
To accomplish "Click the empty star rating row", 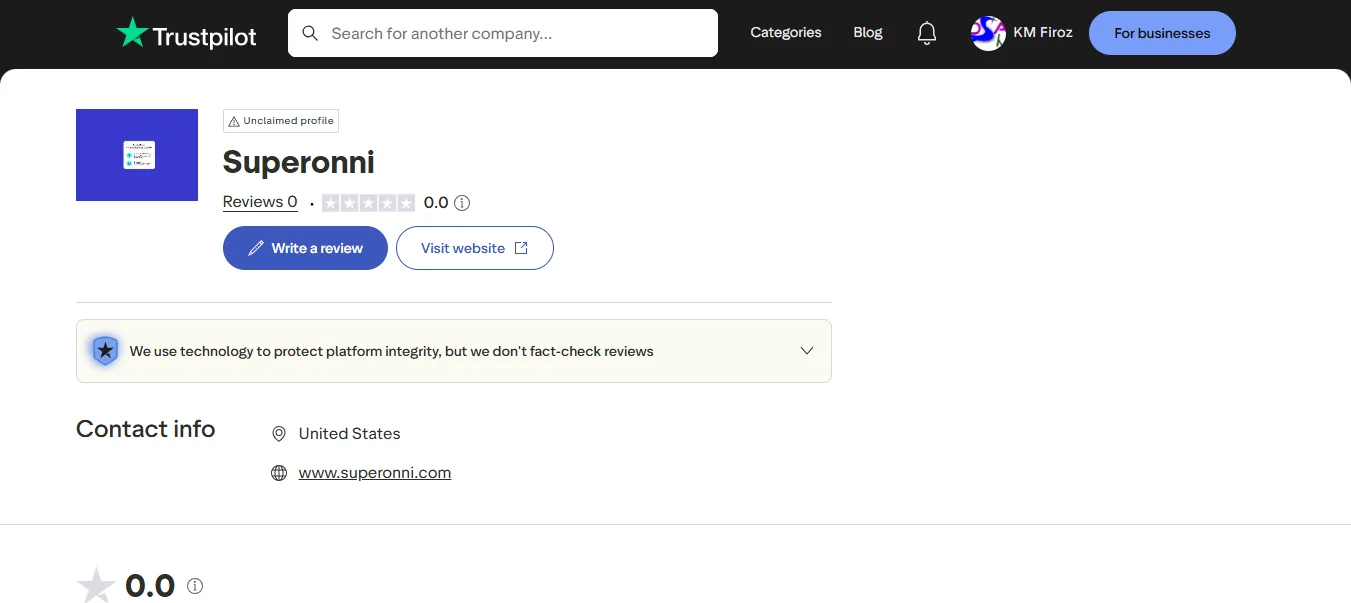I will [368, 203].
